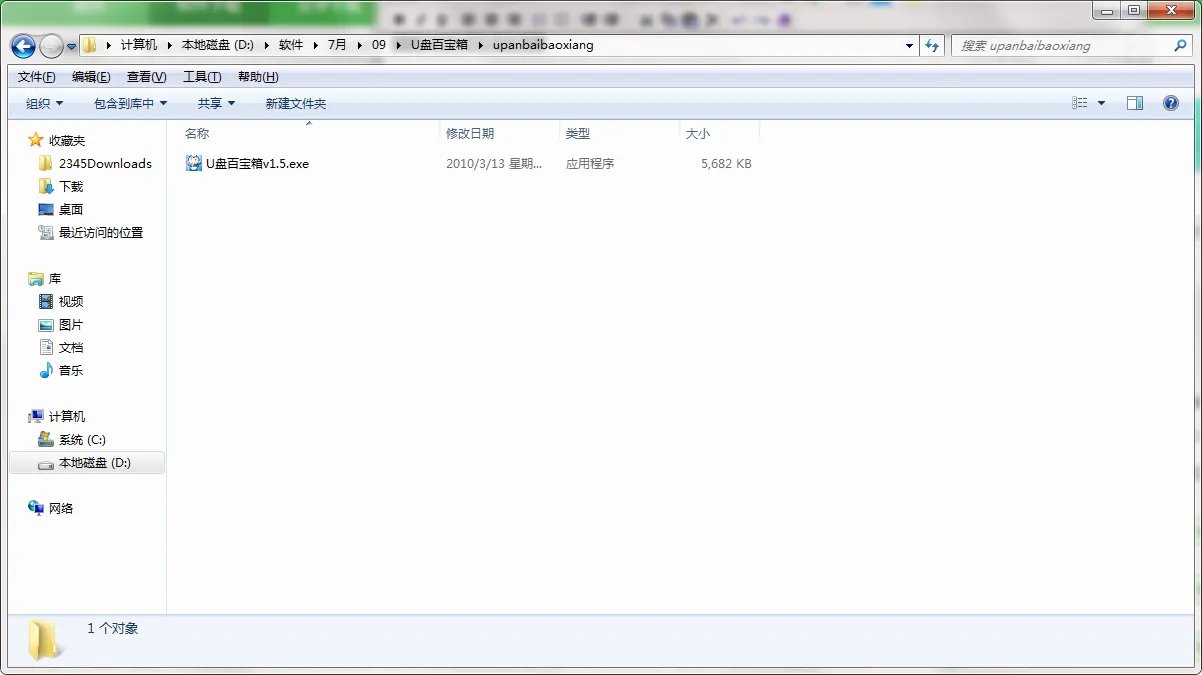Screen dimensions: 1202x675
Task: Select U盘百宝箱v1.5.exe file
Action: click(257, 164)
